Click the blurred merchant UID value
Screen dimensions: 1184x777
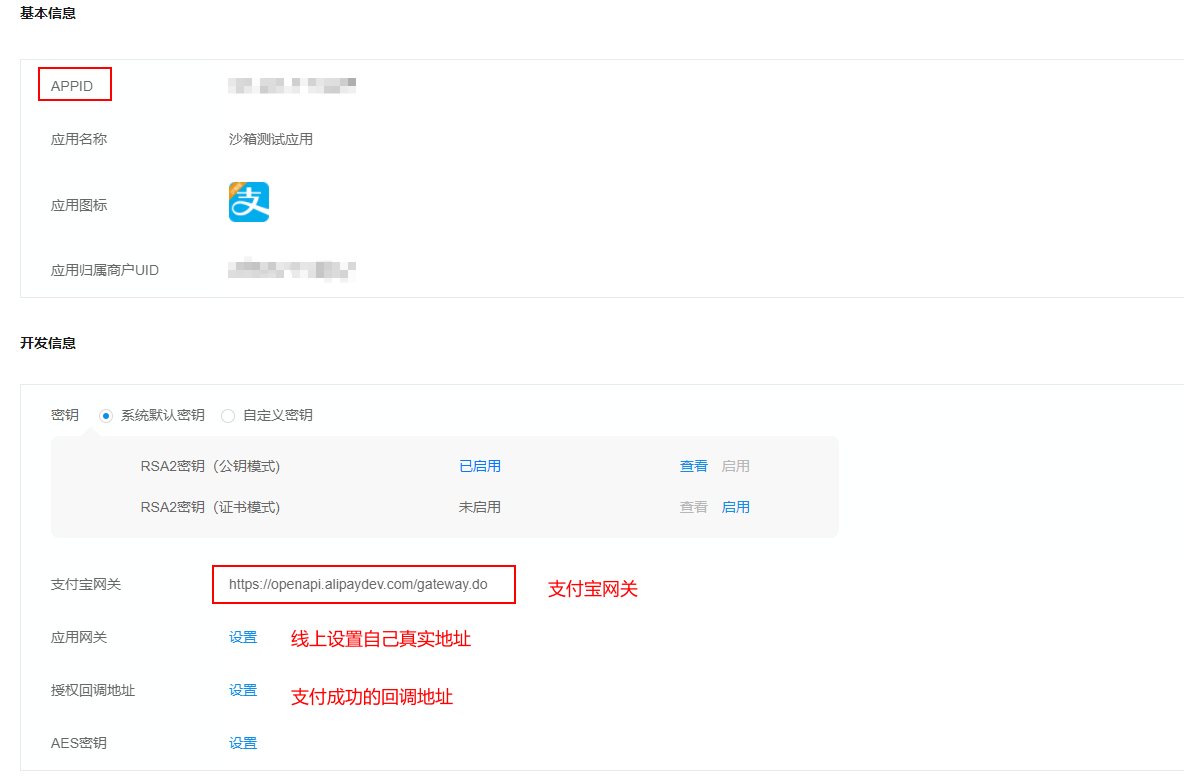(291, 270)
